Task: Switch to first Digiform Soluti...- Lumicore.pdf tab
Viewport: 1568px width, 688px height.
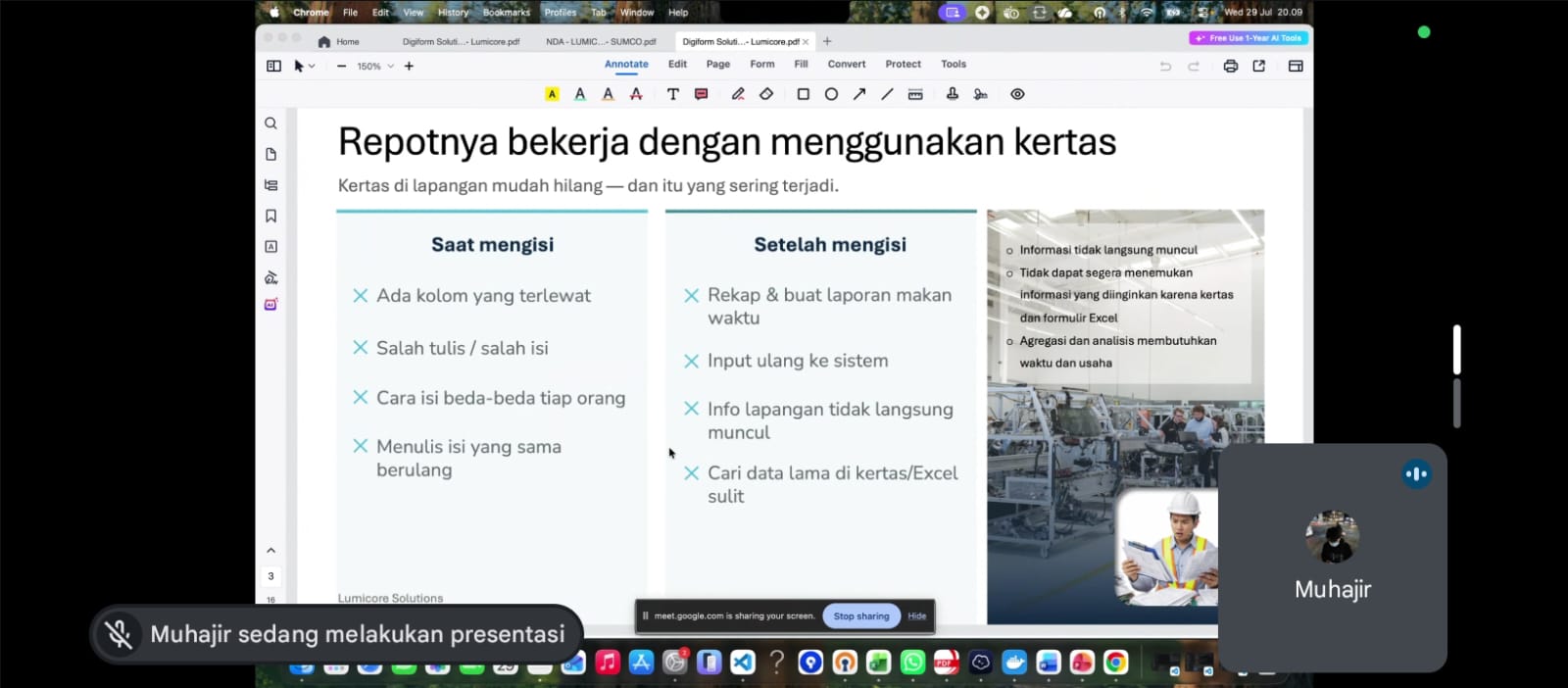Action: pos(461,41)
